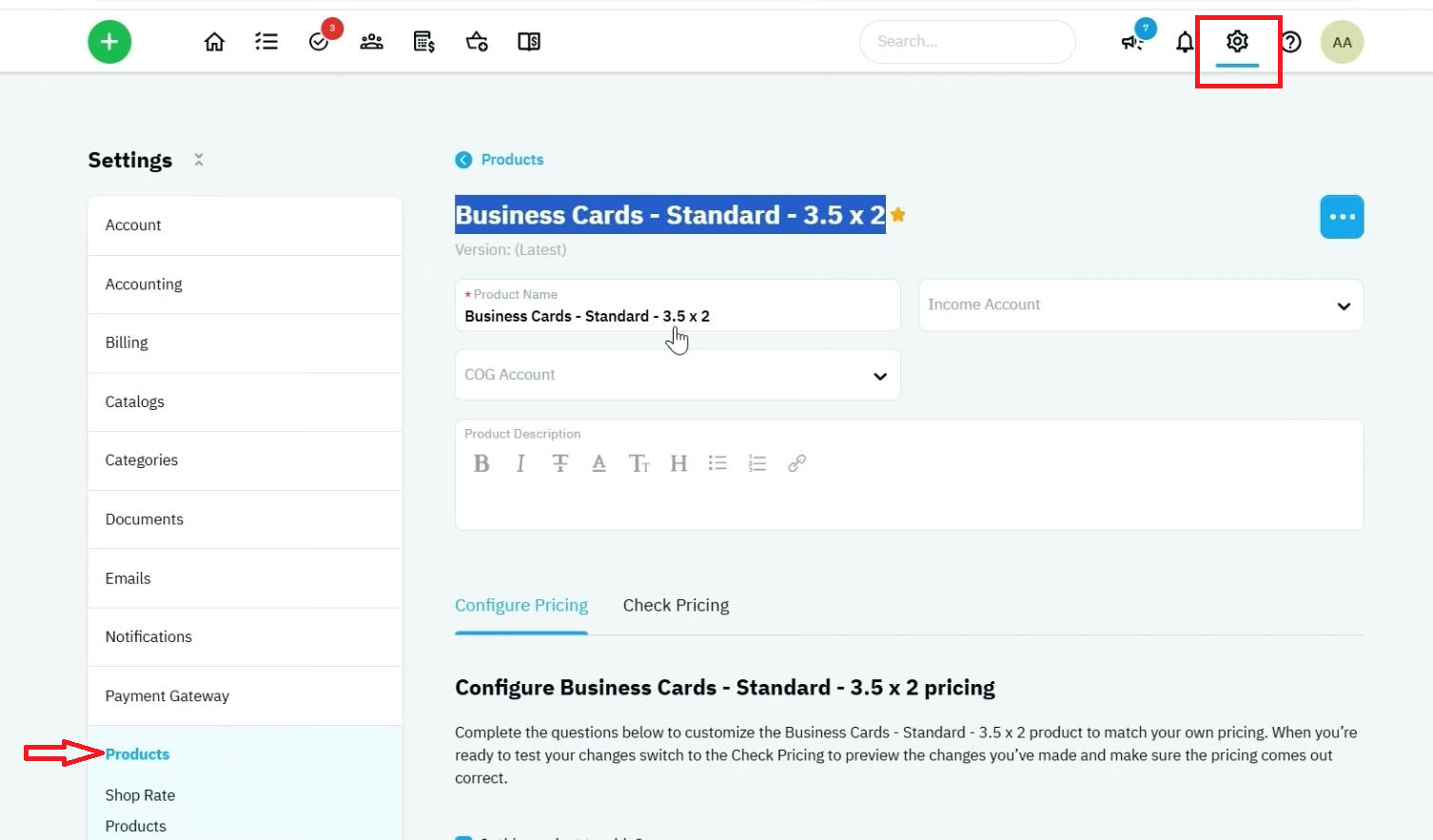Switch to Check Pricing tab

click(x=676, y=606)
